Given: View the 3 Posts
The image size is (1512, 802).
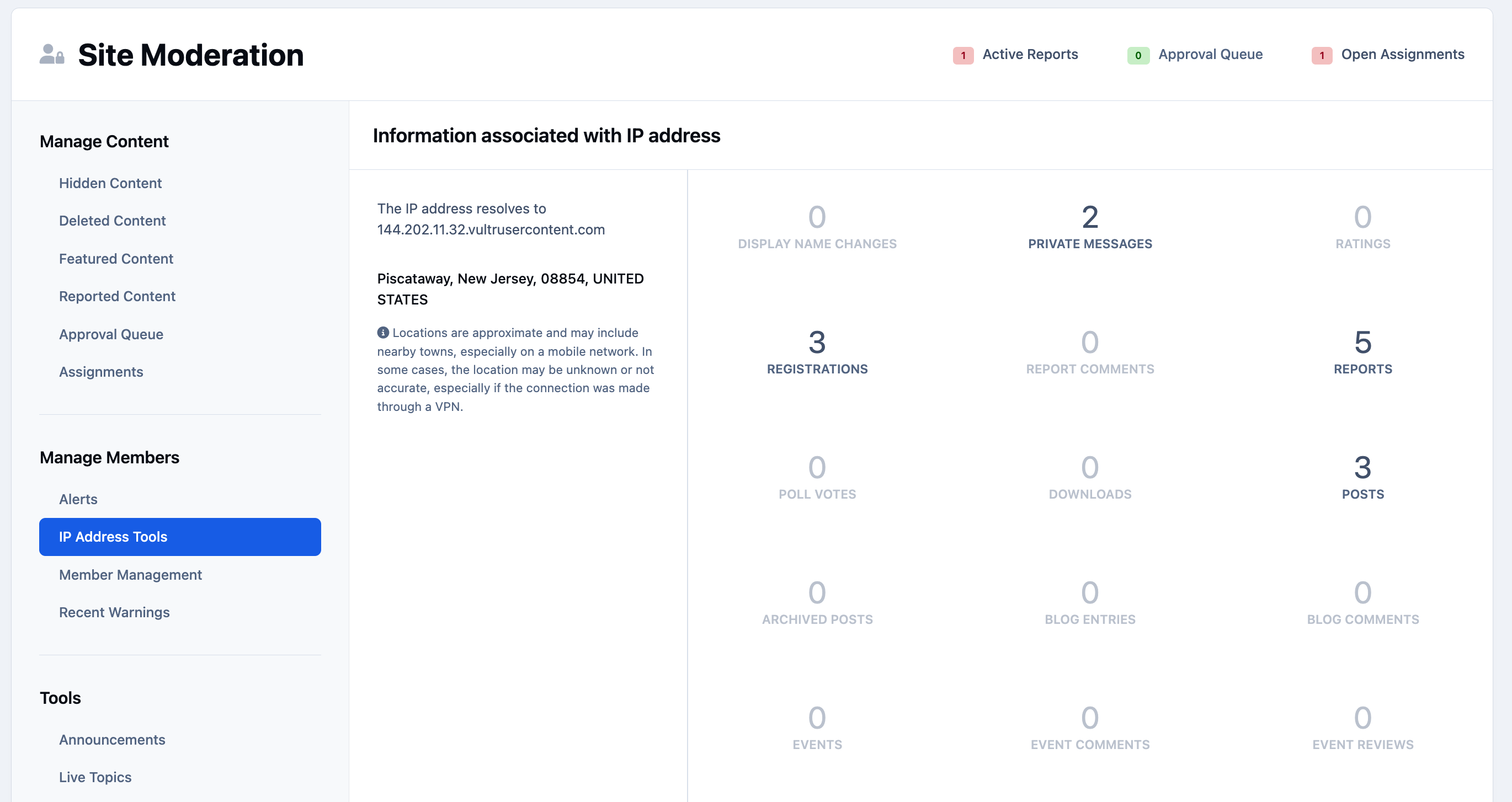Looking at the screenshot, I should coord(1362,477).
